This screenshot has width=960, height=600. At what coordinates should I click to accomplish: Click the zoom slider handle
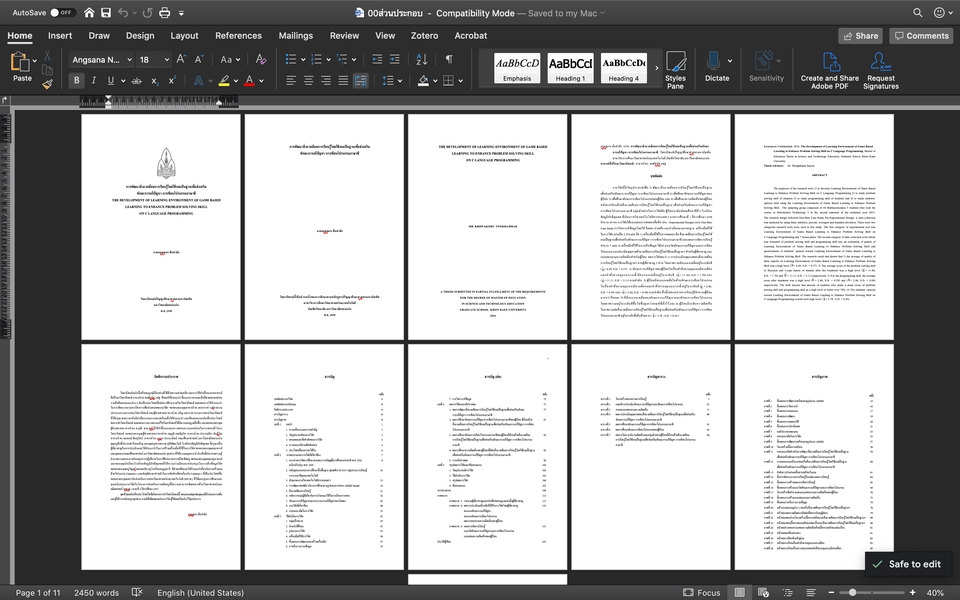[852, 592]
